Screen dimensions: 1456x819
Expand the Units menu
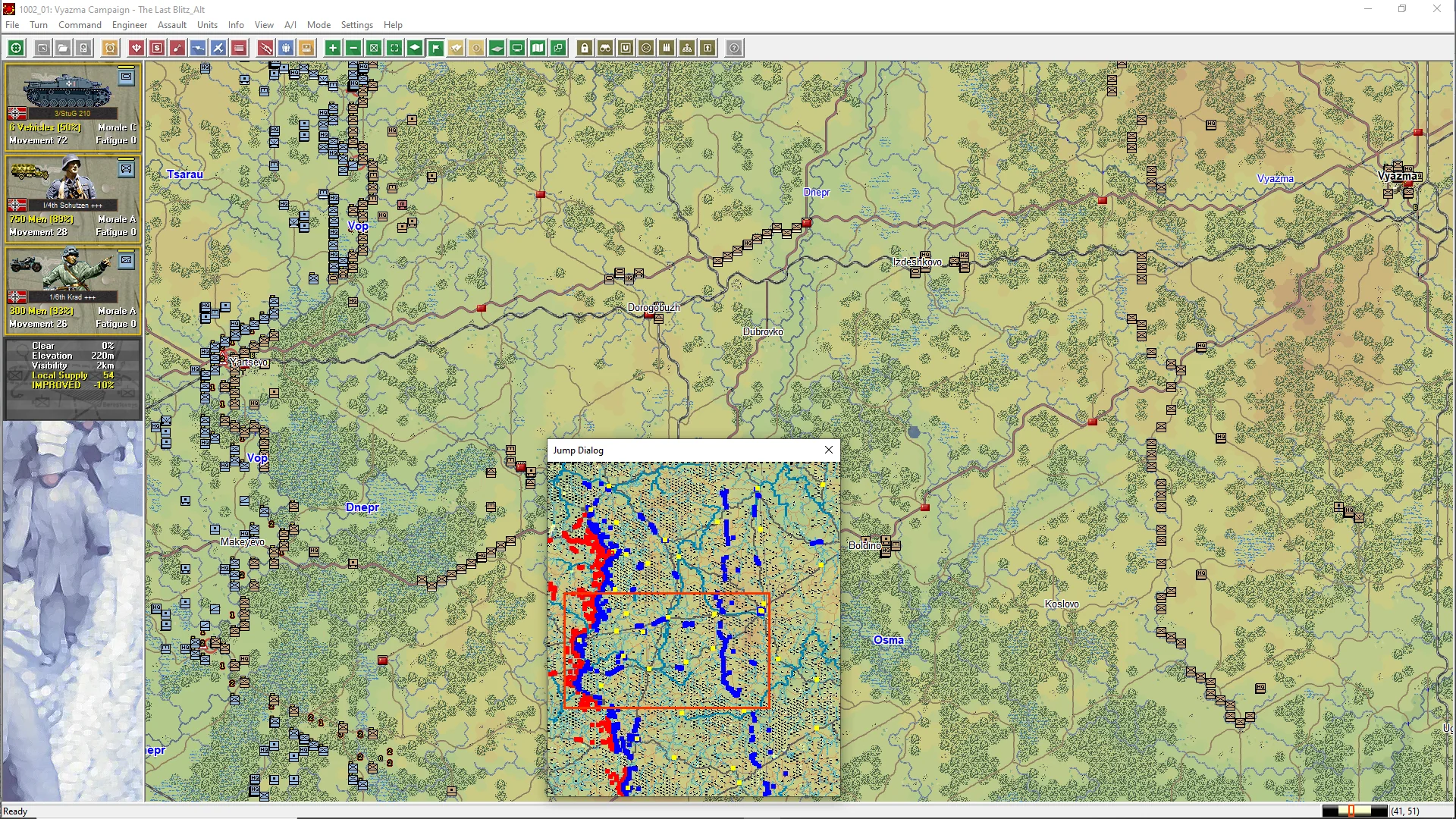coord(207,25)
